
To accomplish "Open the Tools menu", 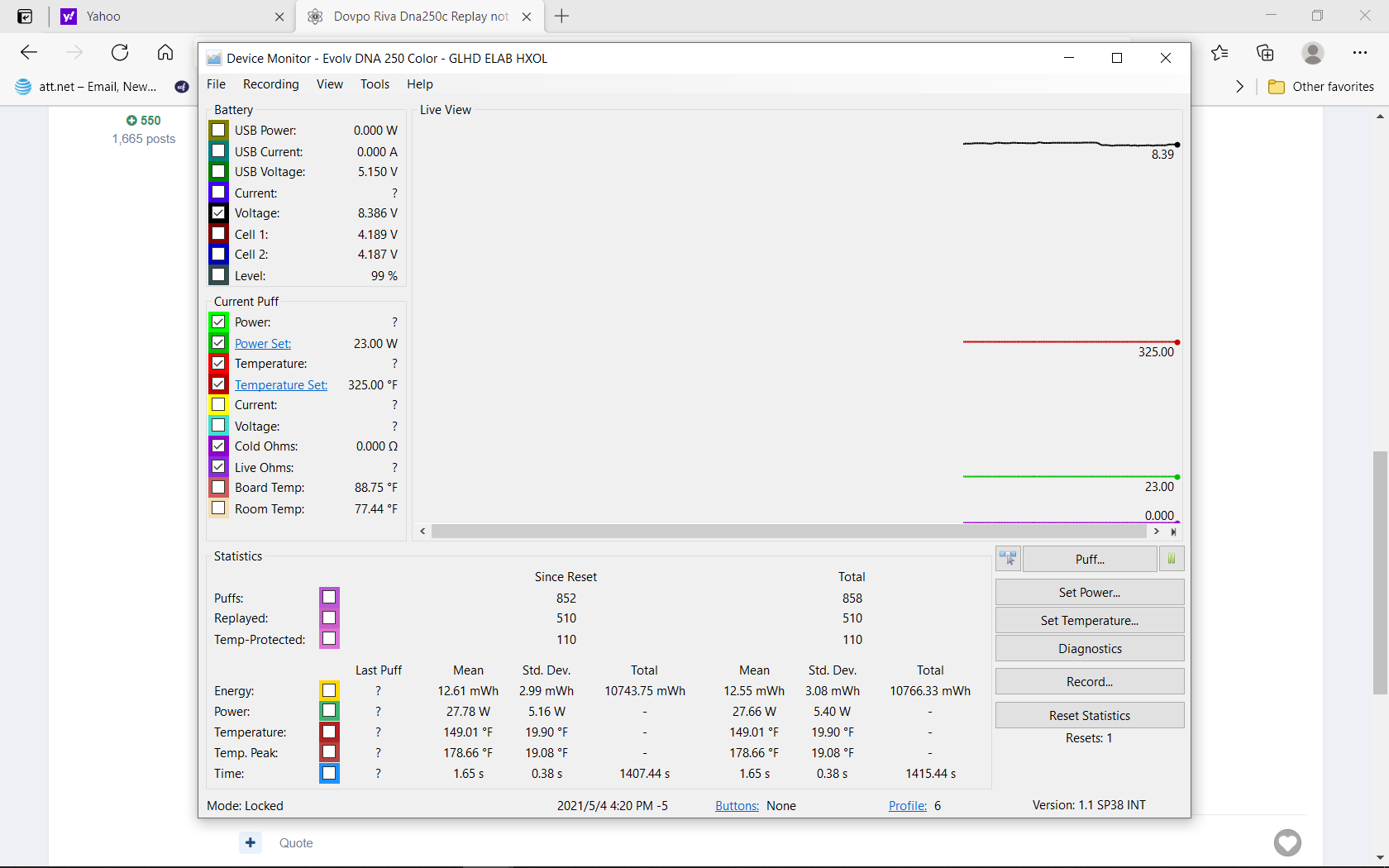I will tap(375, 84).
